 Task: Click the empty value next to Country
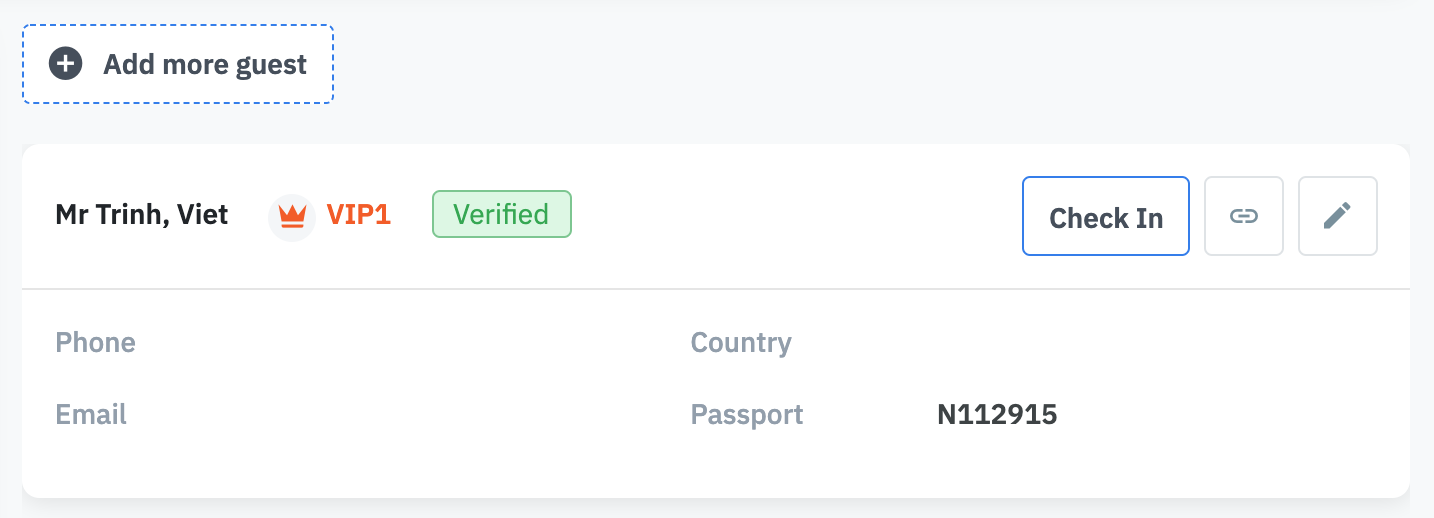coord(1000,343)
